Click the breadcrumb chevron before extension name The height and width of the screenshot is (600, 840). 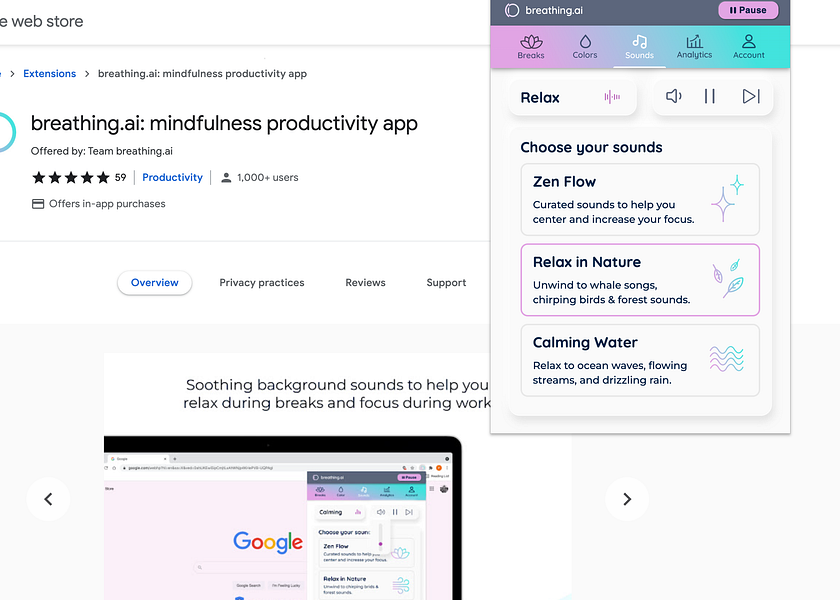[x=87, y=74]
